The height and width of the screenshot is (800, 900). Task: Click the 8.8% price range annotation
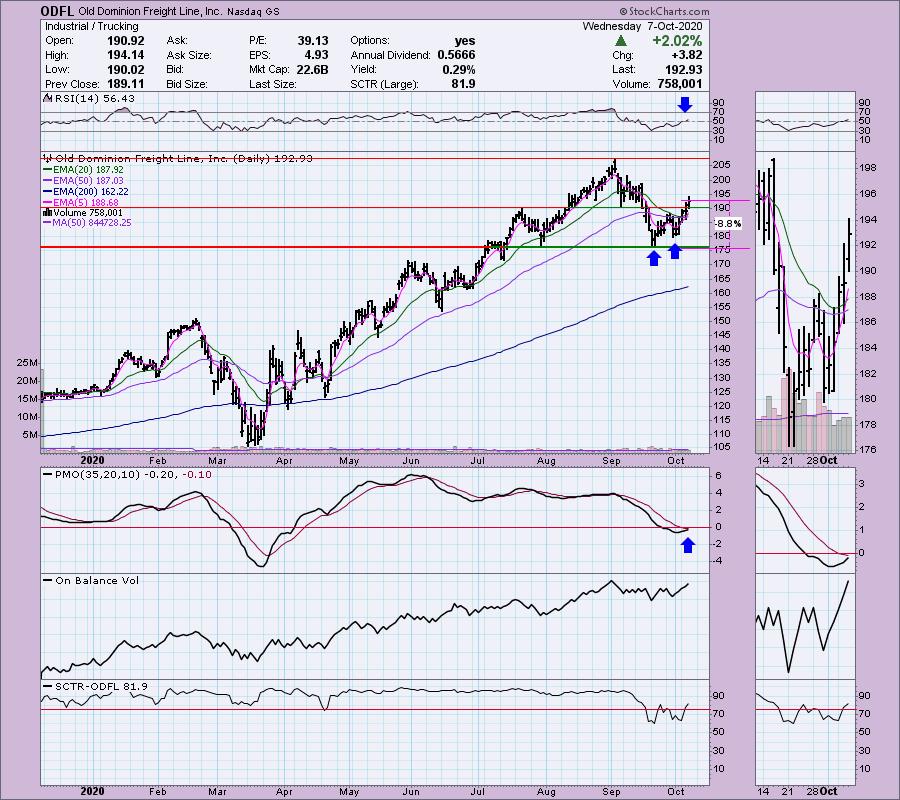[x=728, y=224]
